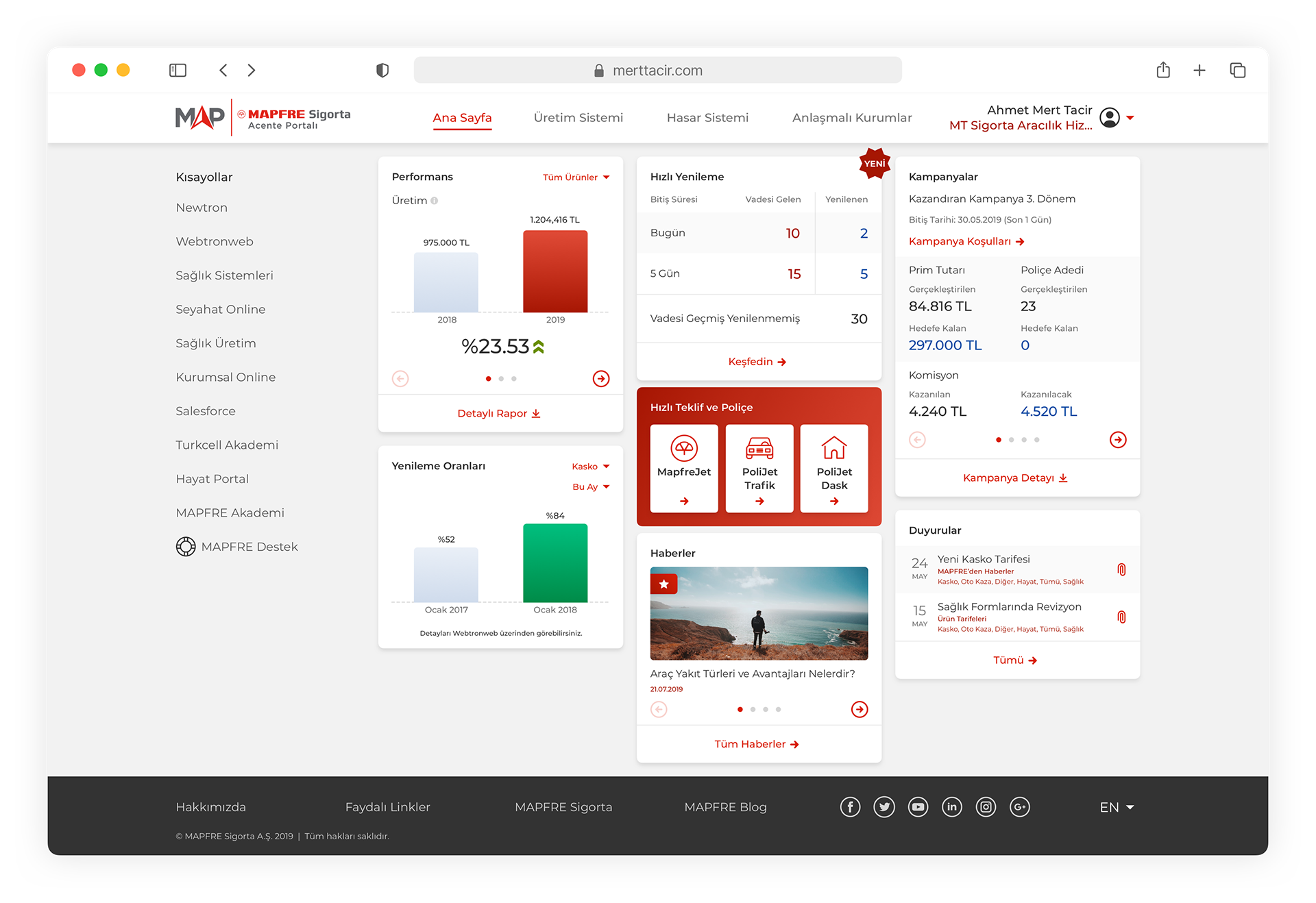Screen dimensions: 1316x903
Task: Click the star badge on the news image
Action: click(x=663, y=584)
